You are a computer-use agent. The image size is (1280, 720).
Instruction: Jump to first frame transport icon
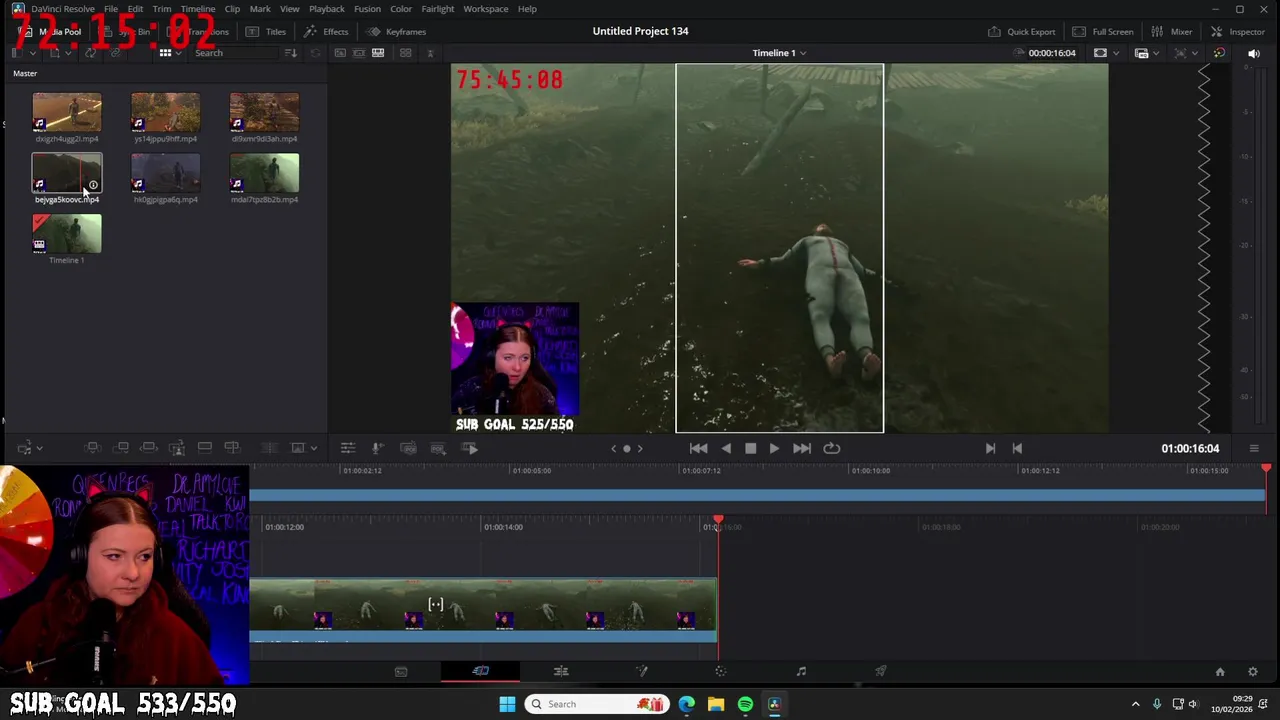click(x=699, y=448)
